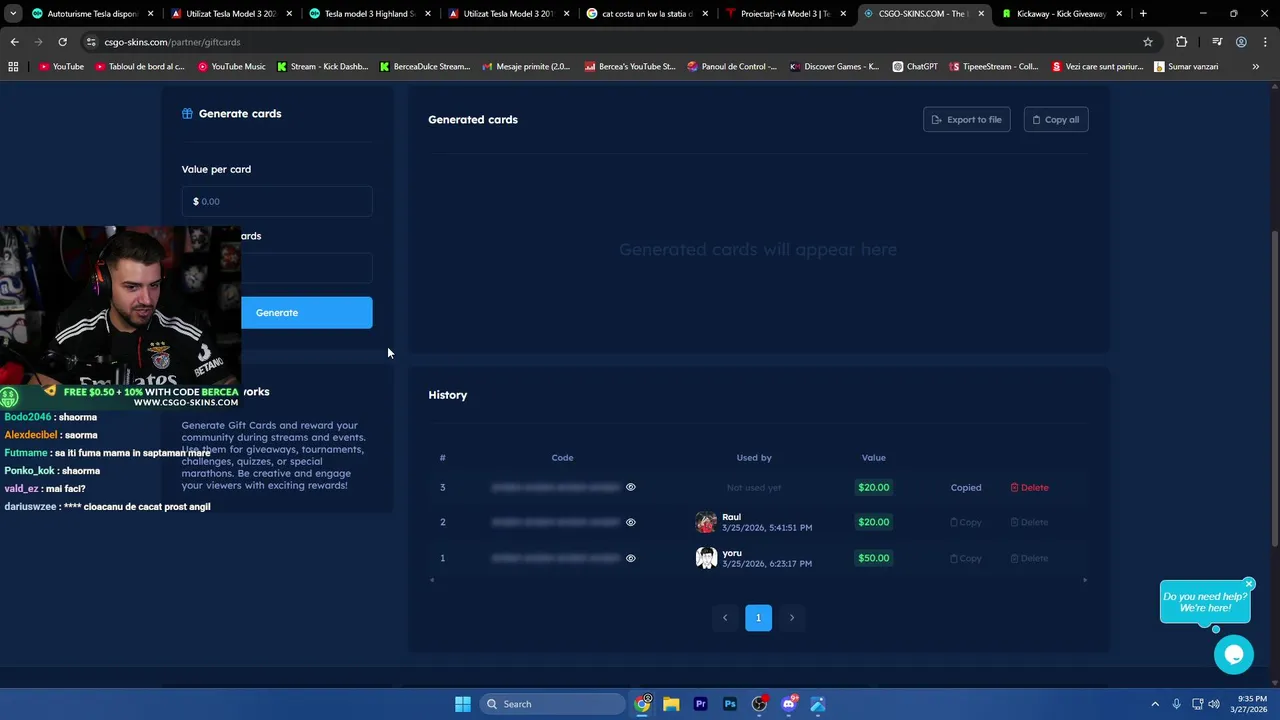1280x720 pixels.
Task: View site information icon in address bar
Action: coord(91,42)
